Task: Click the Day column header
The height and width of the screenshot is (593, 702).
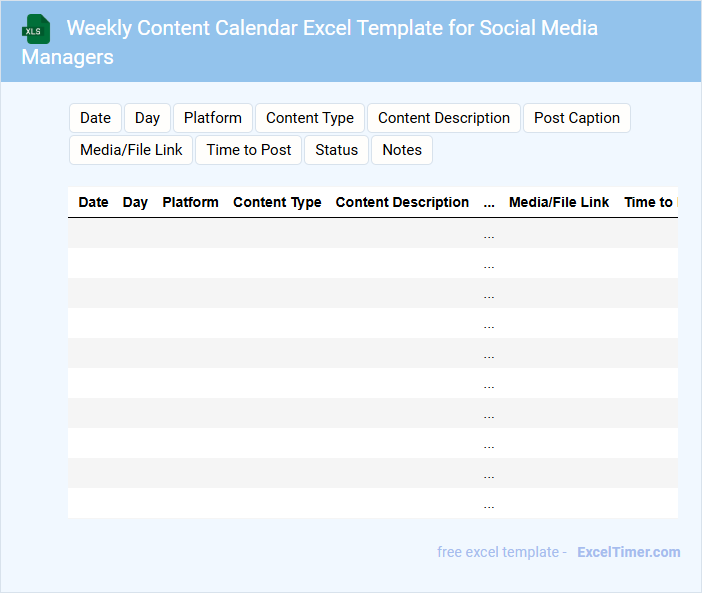Action: 135,202
